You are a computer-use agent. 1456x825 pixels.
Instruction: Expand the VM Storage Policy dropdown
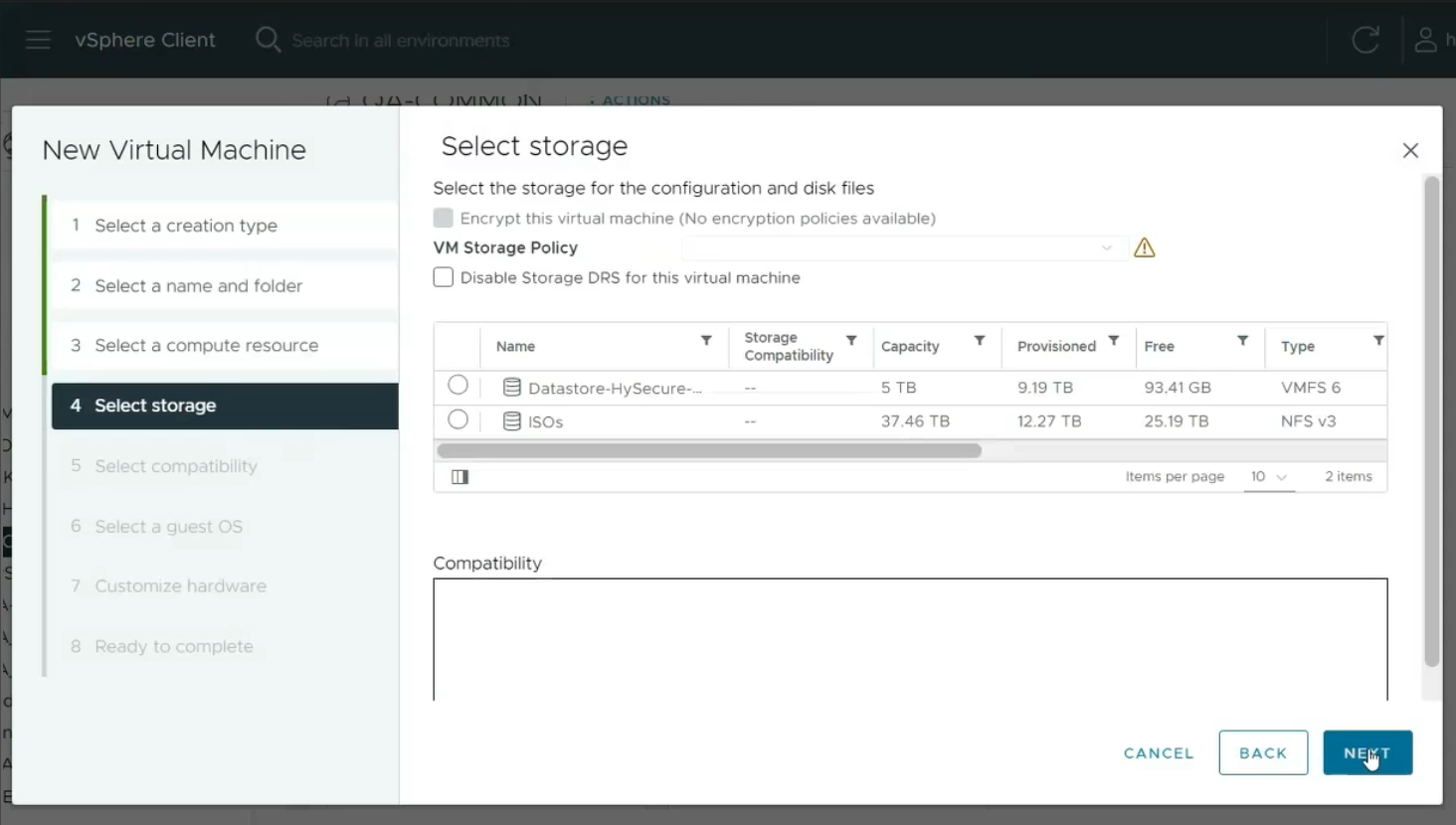click(x=903, y=247)
